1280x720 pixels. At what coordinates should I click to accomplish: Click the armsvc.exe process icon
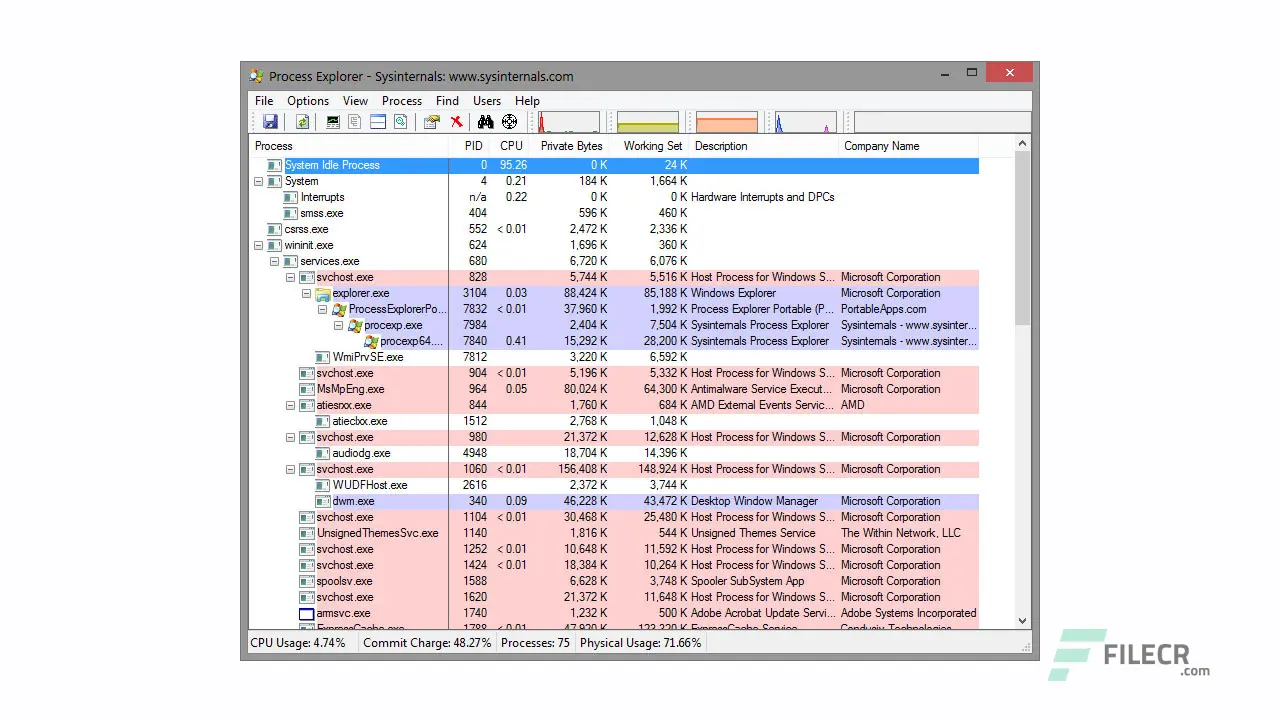[x=307, y=614]
